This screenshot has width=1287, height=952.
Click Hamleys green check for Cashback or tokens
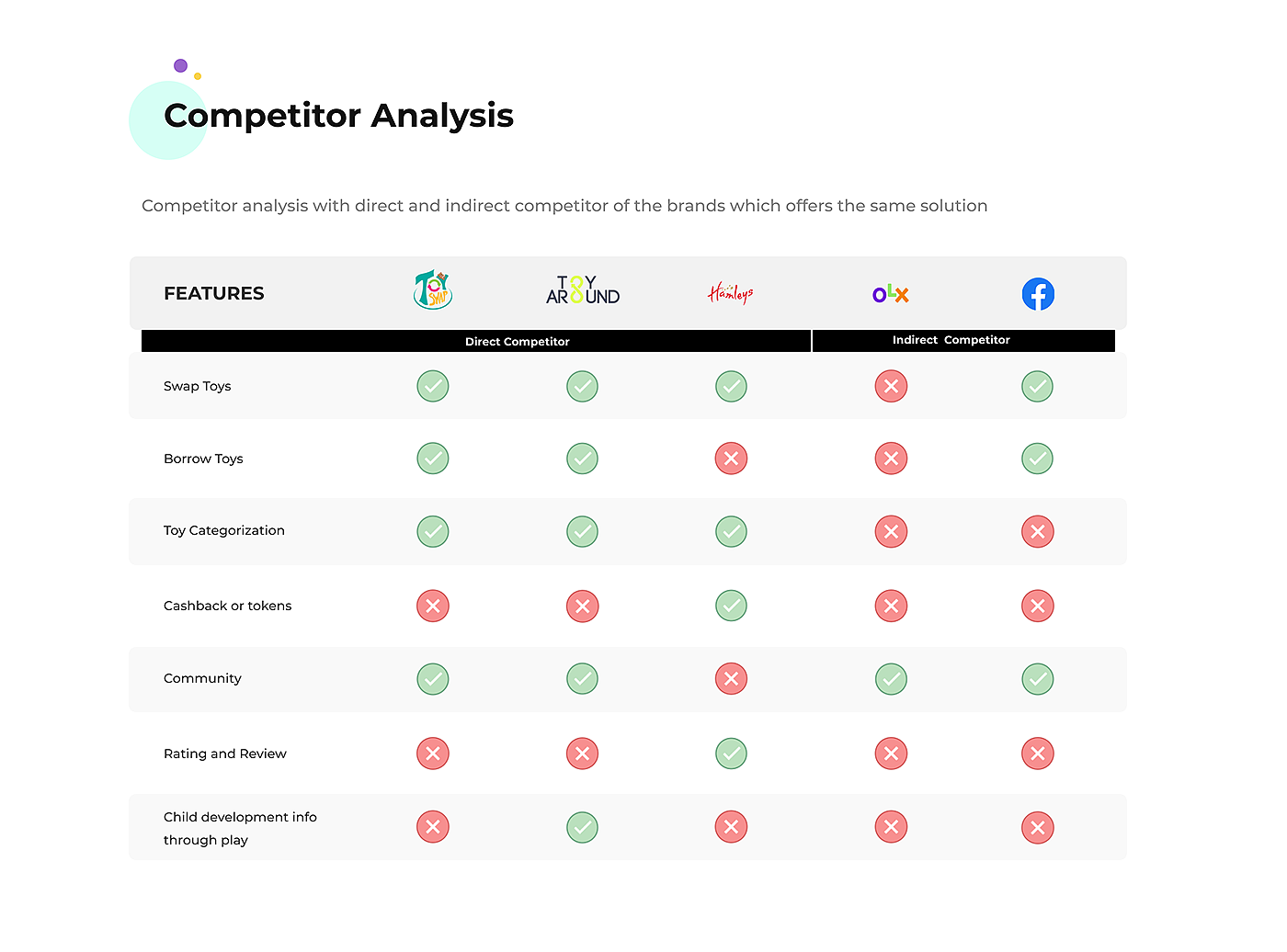pyautogui.click(x=731, y=606)
